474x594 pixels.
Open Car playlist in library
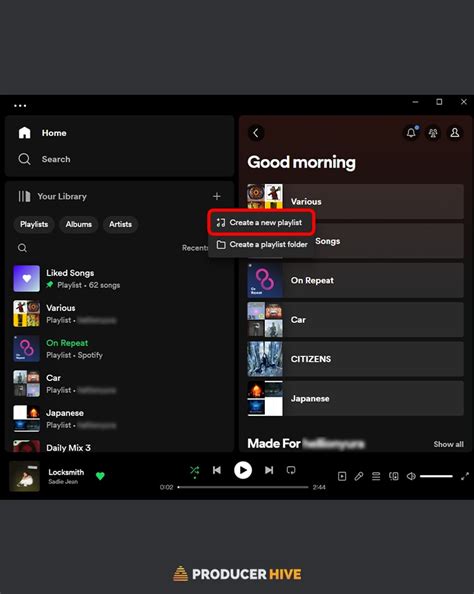click(x=119, y=383)
